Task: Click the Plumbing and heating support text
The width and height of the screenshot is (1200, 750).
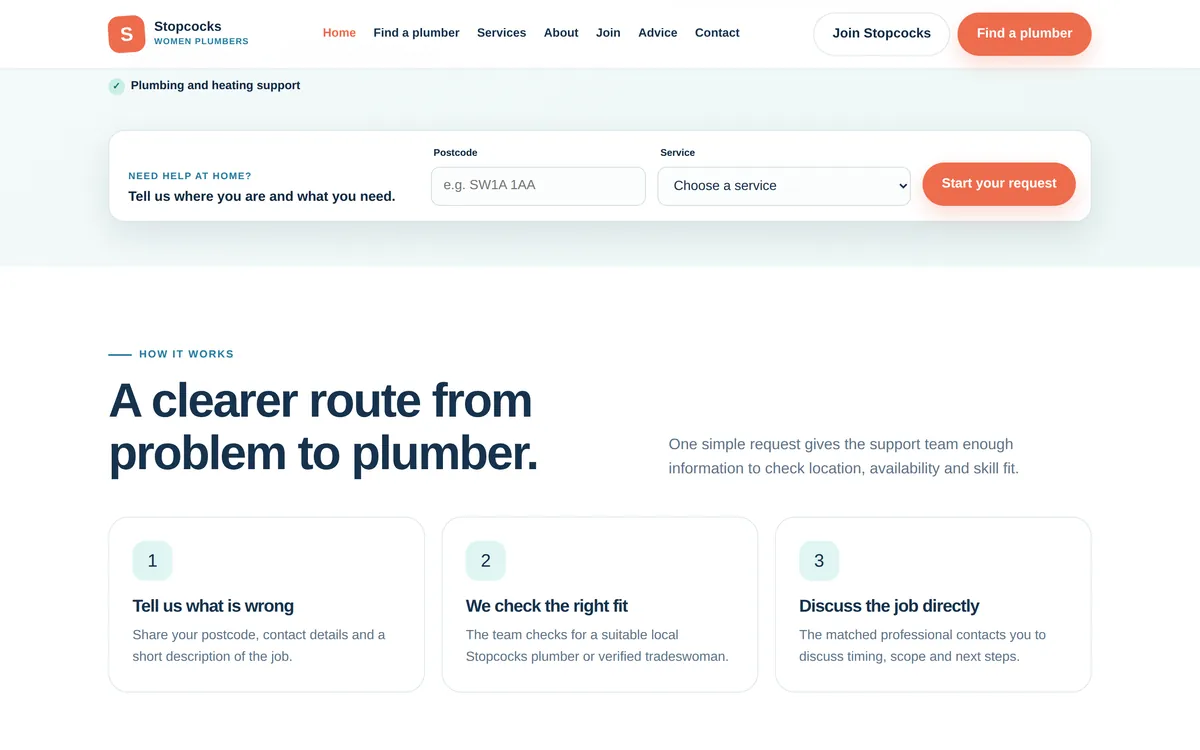Action: 215,86
